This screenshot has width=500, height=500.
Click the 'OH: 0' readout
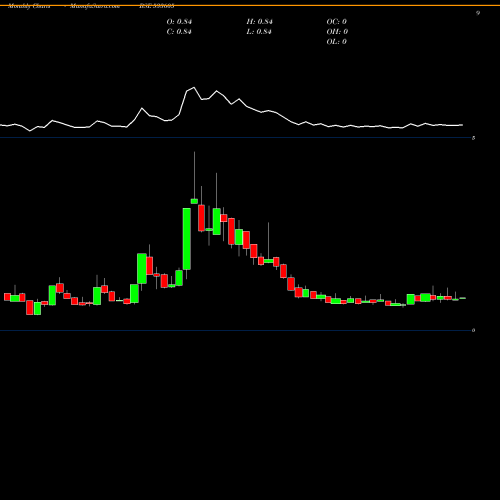click(337, 32)
